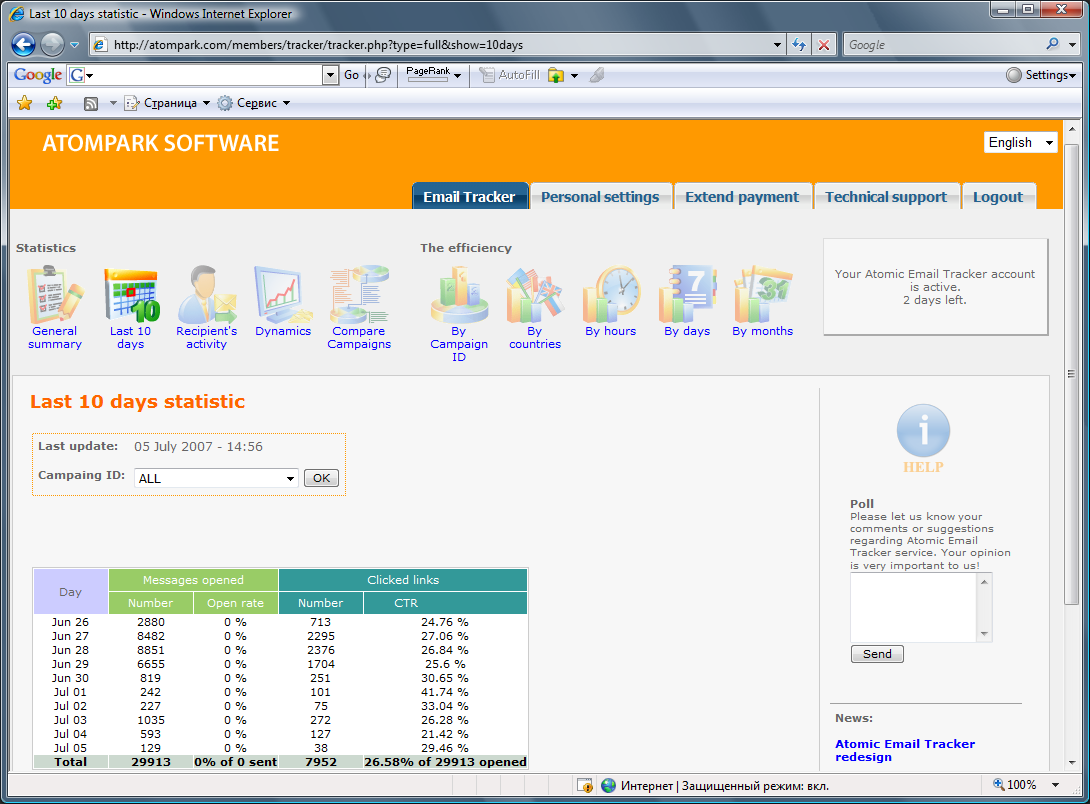Viewport: 1090px width, 804px height.
Task: Click the address bar URL field
Action: click(x=439, y=45)
